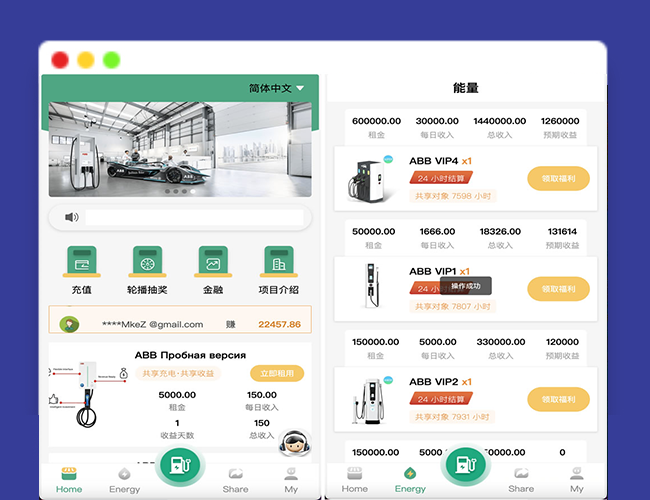The width and height of the screenshot is (650, 500).
Task: Tap the 金融 finance icon
Action: [x=213, y=262]
